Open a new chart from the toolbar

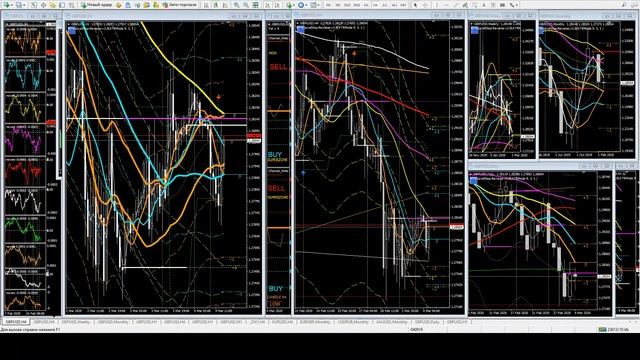[7, 5]
